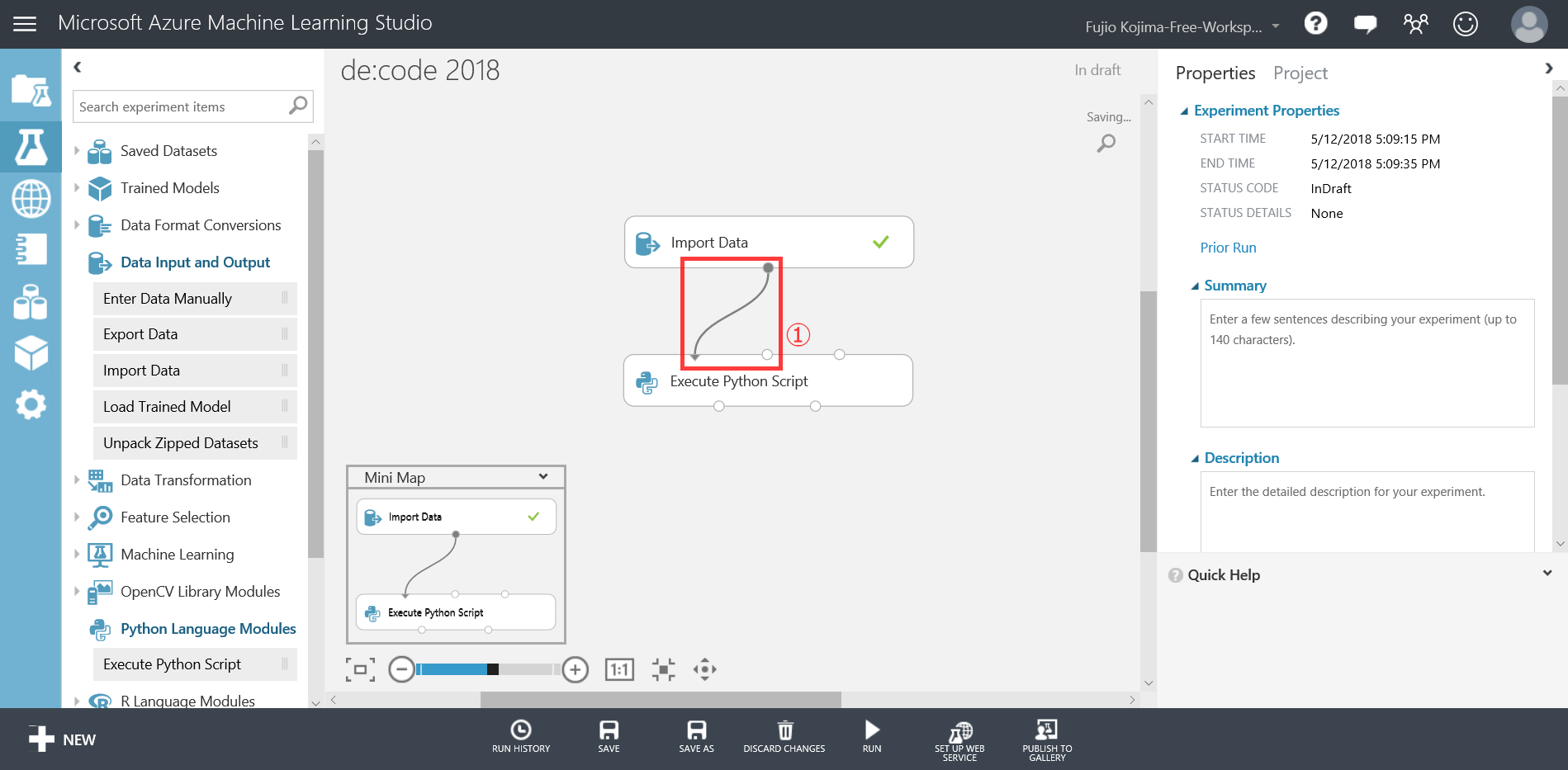Click Save in the bottom bar

[609, 736]
